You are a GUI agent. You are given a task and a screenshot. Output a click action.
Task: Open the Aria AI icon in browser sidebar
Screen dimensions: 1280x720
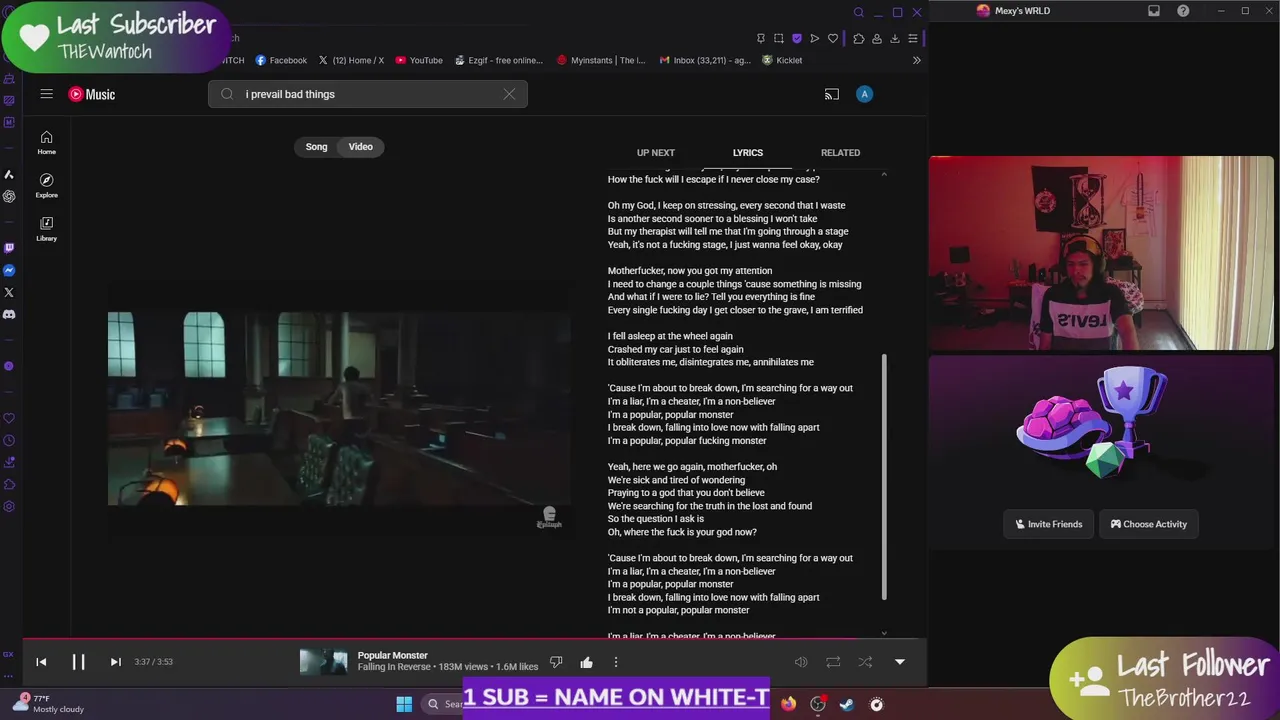pos(9,174)
